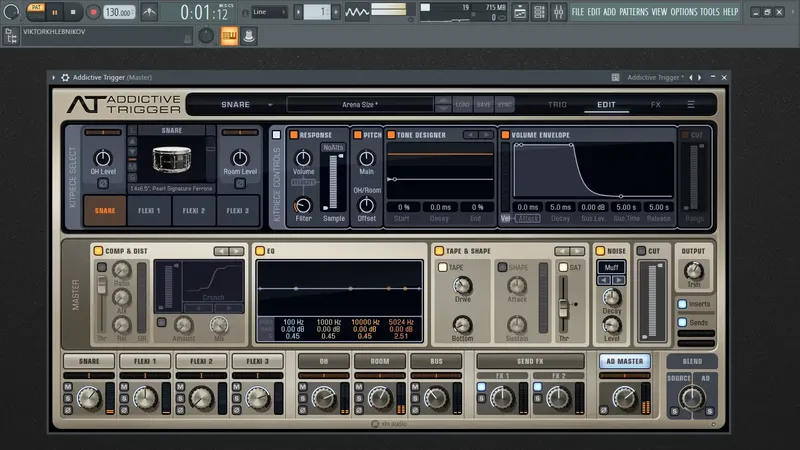
Task: Toggle the VOLUME ENVELOPE enable button
Action: [505, 135]
